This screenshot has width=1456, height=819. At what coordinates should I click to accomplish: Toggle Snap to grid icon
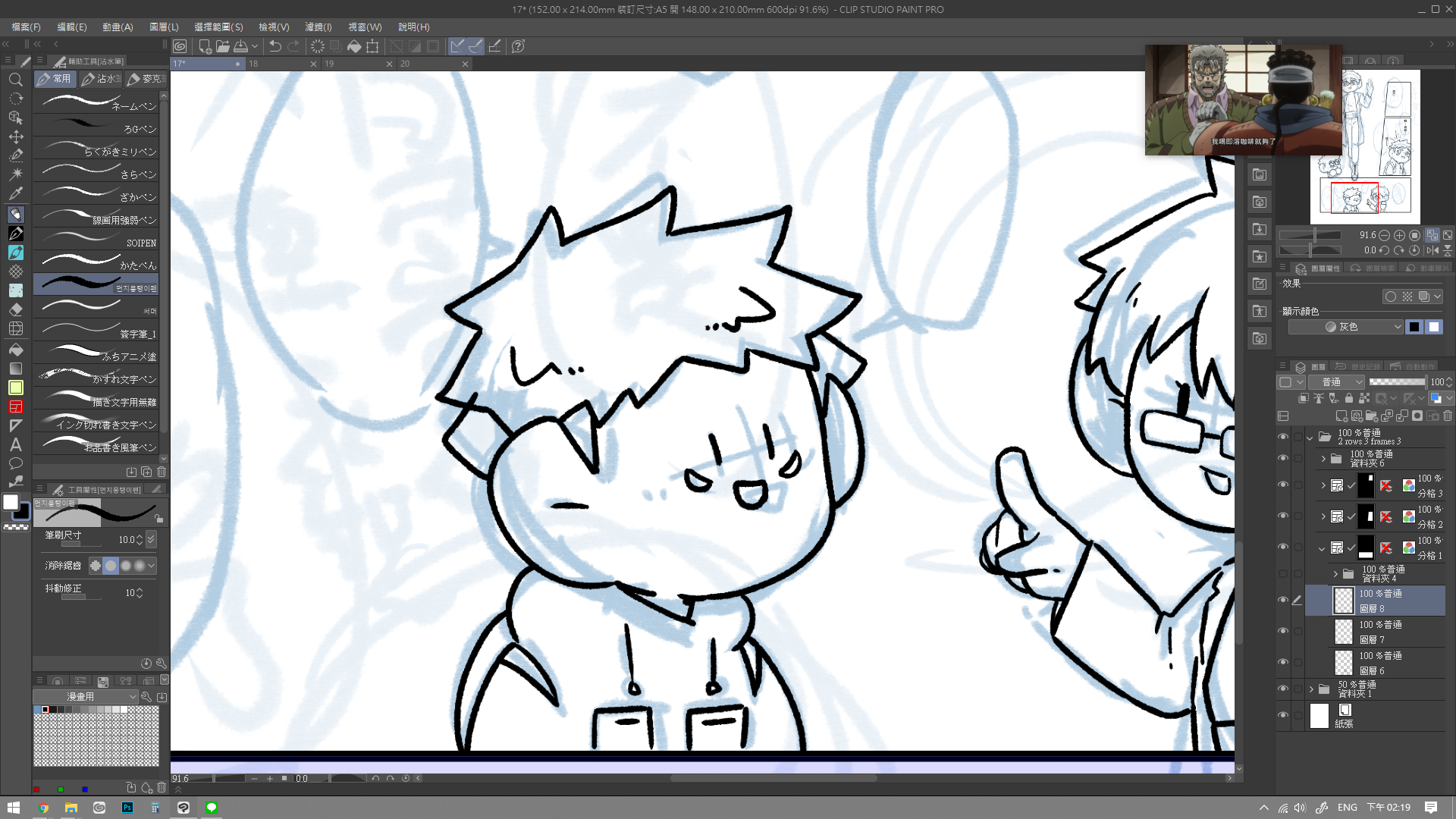494,46
